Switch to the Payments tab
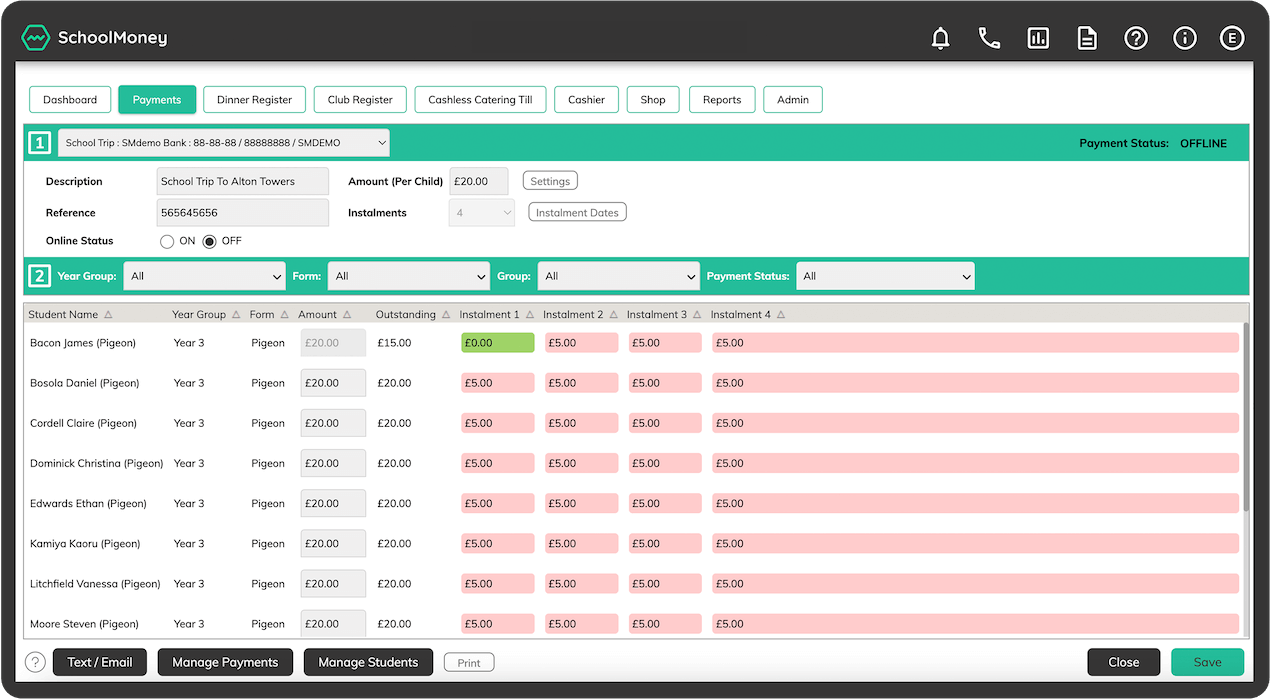 click(x=157, y=100)
